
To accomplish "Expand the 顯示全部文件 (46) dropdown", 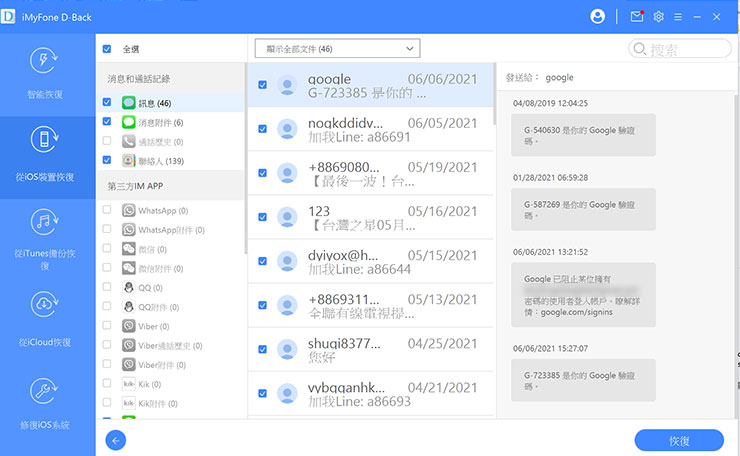I will click(337, 48).
